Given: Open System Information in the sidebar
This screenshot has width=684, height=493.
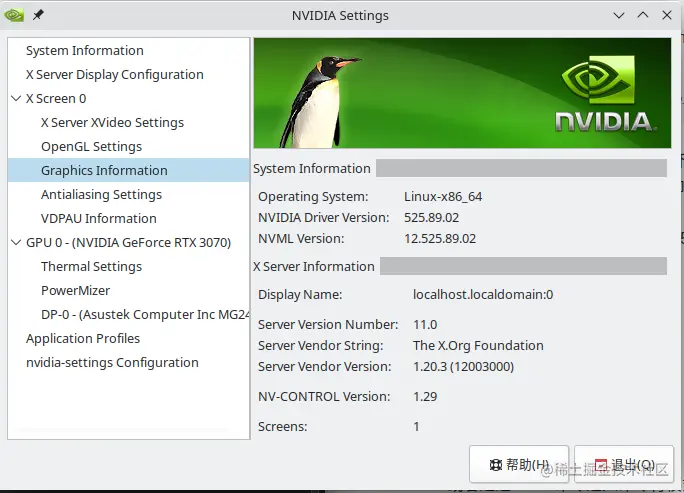Looking at the screenshot, I should click(x=85, y=51).
